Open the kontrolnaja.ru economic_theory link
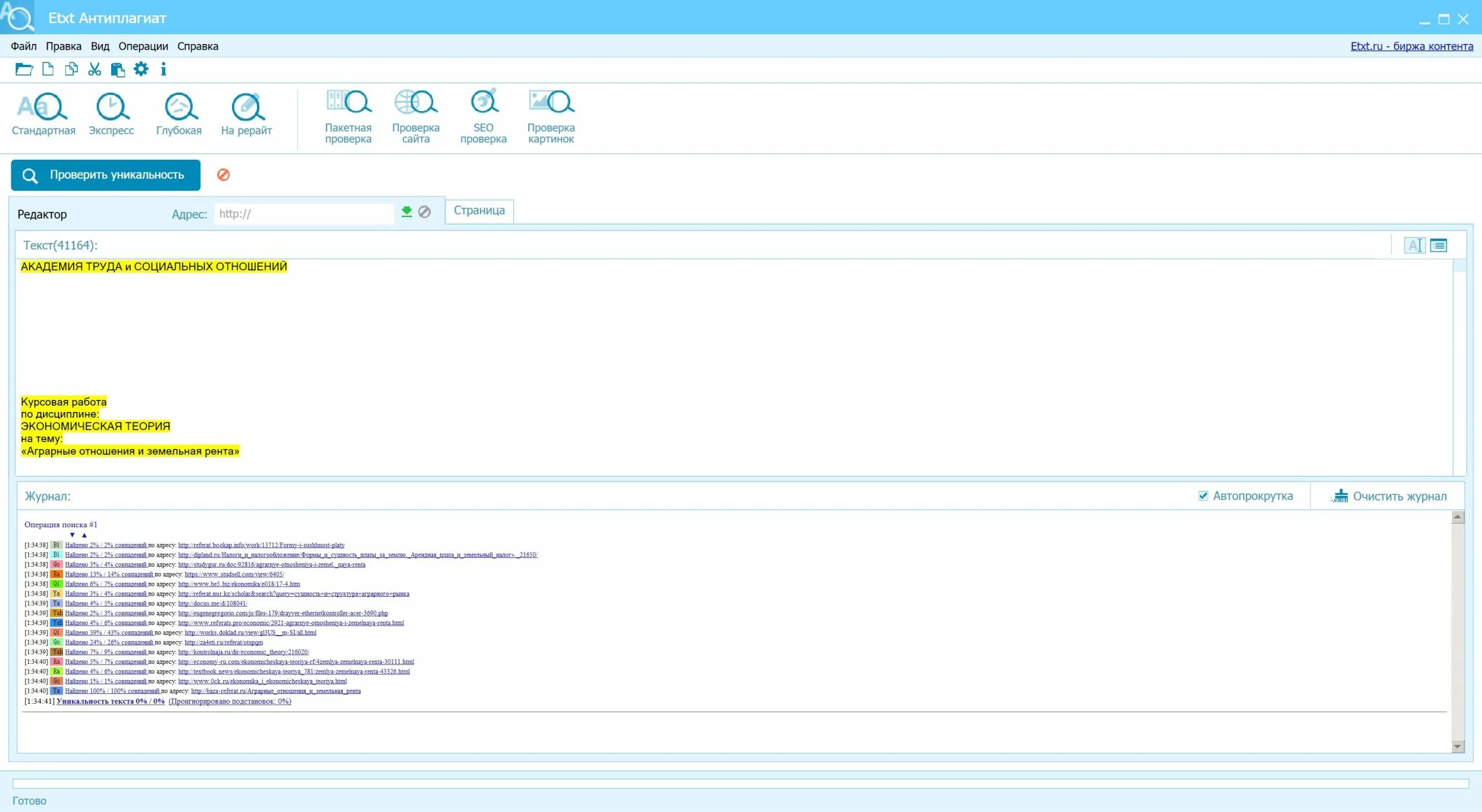The height and width of the screenshot is (812, 1482). click(x=244, y=652)
